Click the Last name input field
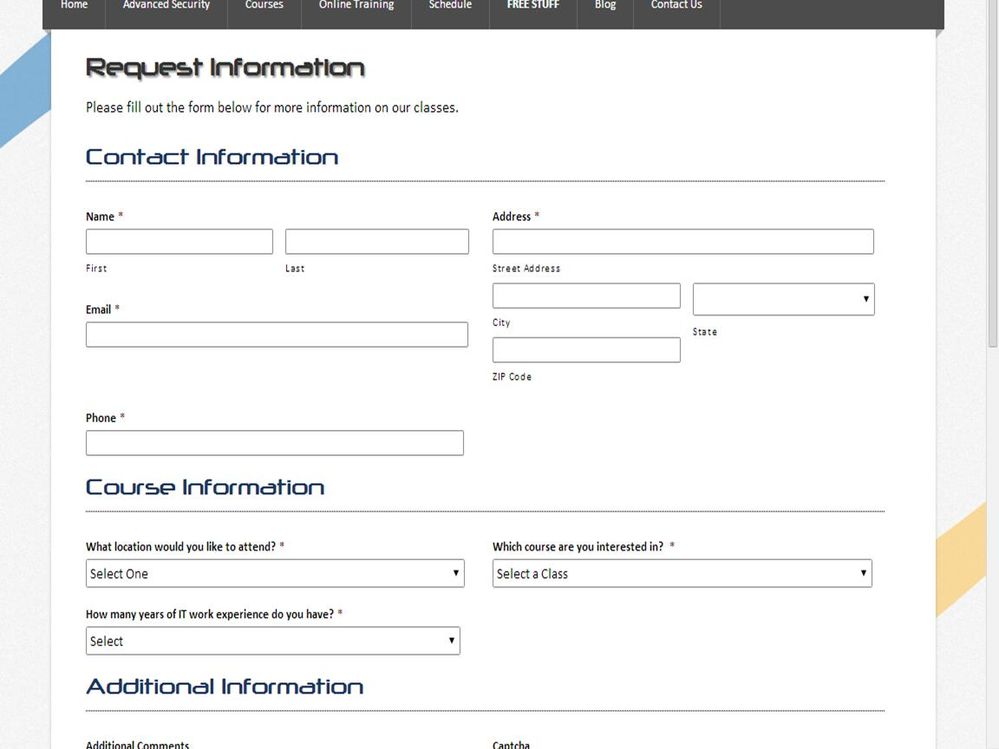The height and width of the screenshot is (749, 999). [x=376, y=242]
